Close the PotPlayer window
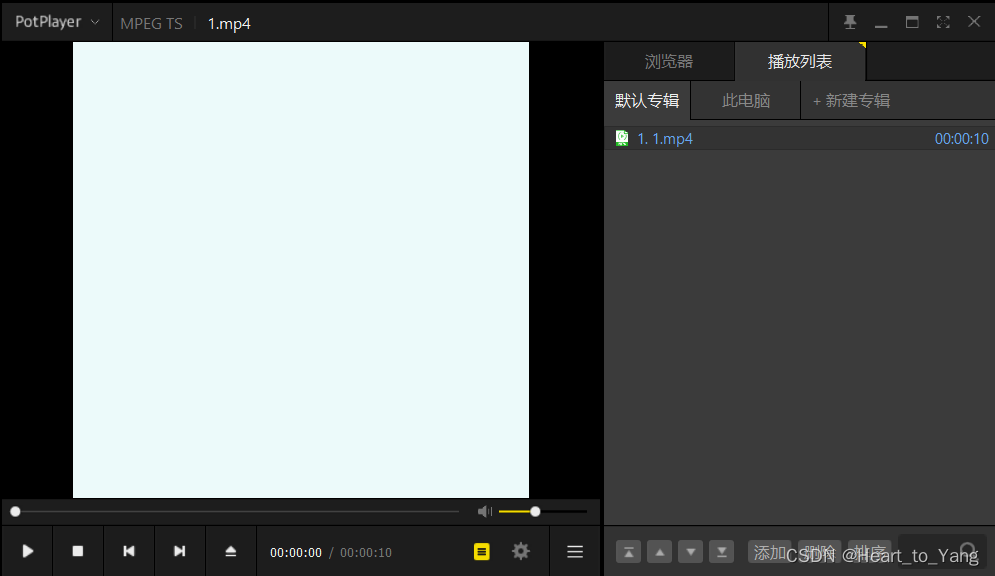Image resolution: width=995 pixels, height=576 pixels. [x=974, y=22]
